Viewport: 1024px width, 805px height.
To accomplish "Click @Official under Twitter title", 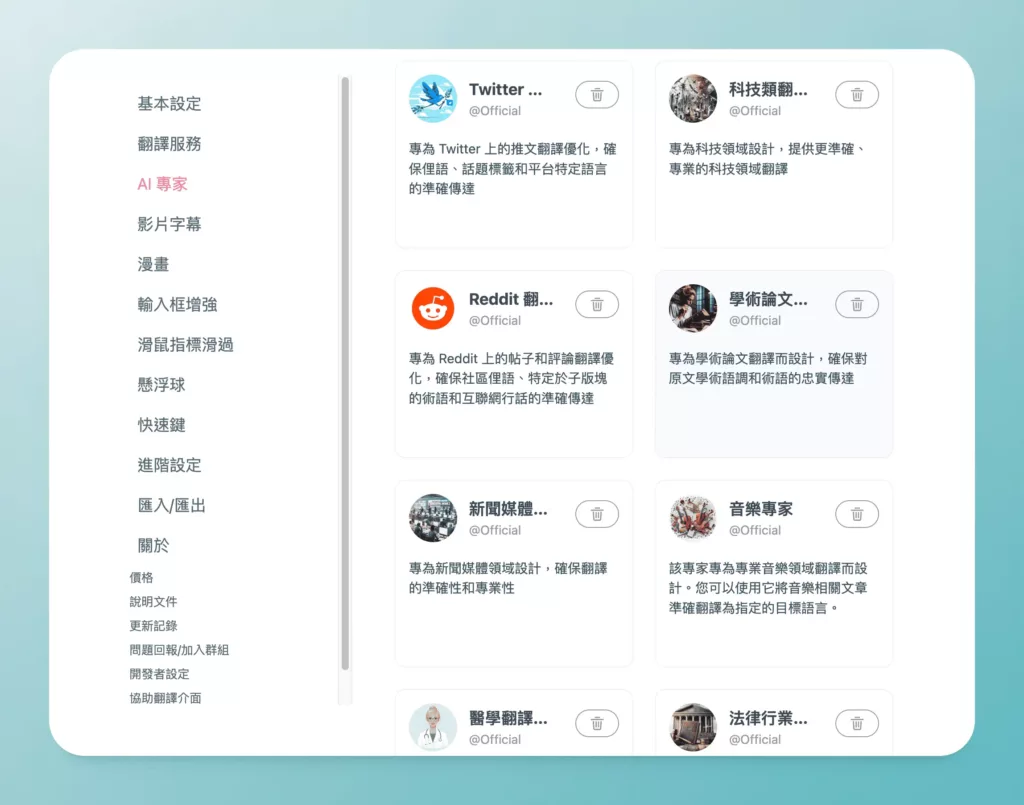I will [495, 111].
